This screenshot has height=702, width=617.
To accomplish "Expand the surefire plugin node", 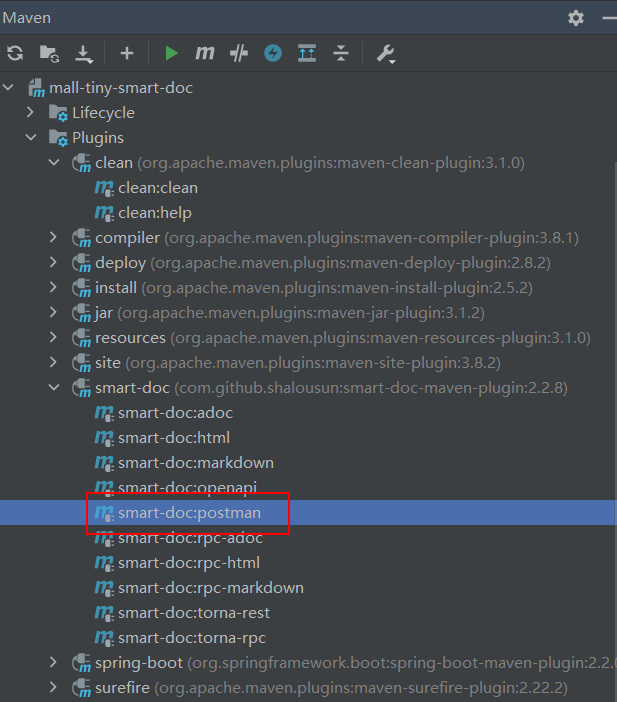I will [53, 687].
